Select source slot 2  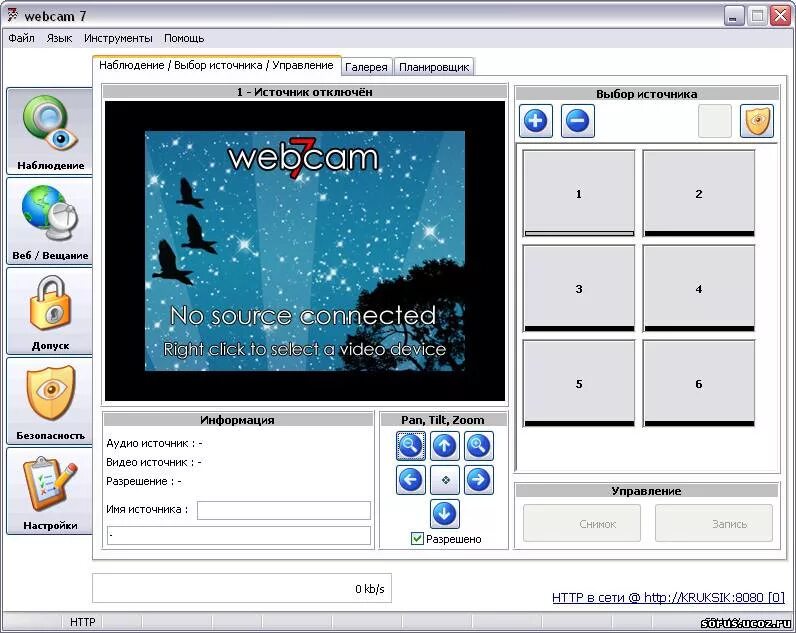[x=699, y=193]
